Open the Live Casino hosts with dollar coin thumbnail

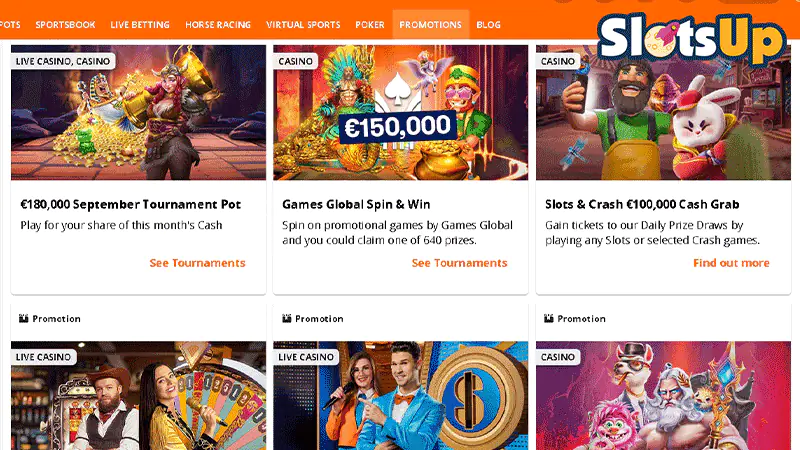(401, 395)
